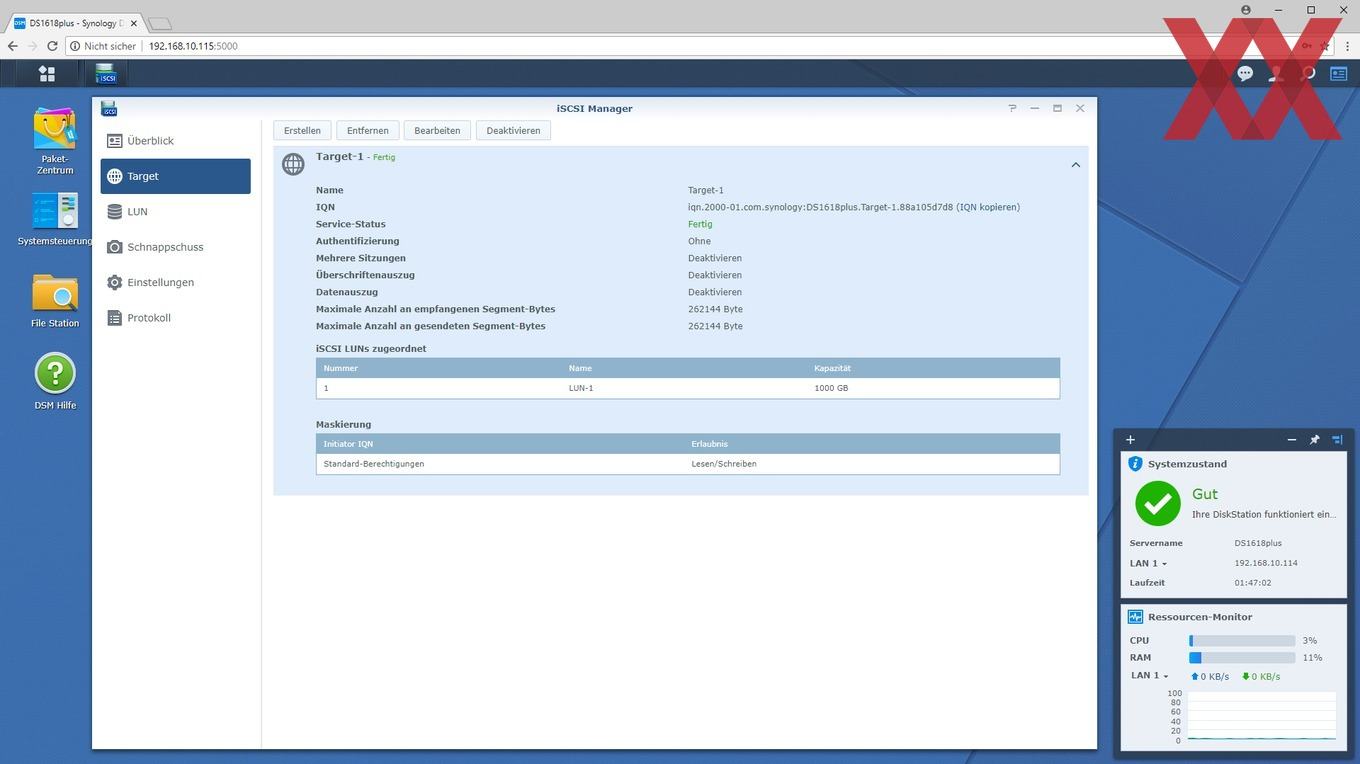
Task: Open the DSM main menu icon
Action: click(46, 73)
